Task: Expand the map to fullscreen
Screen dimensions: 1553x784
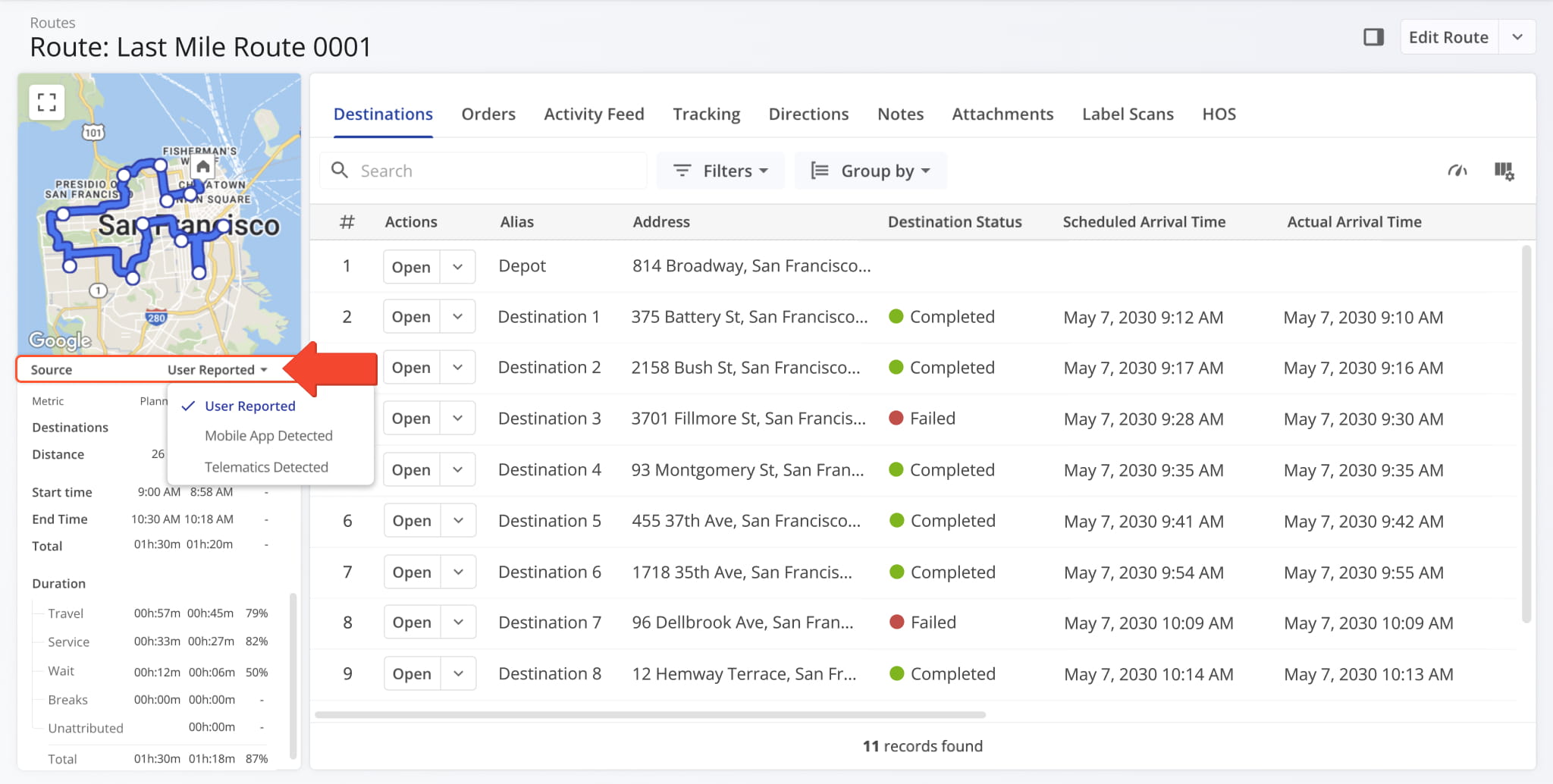Action: pos(47,102)
